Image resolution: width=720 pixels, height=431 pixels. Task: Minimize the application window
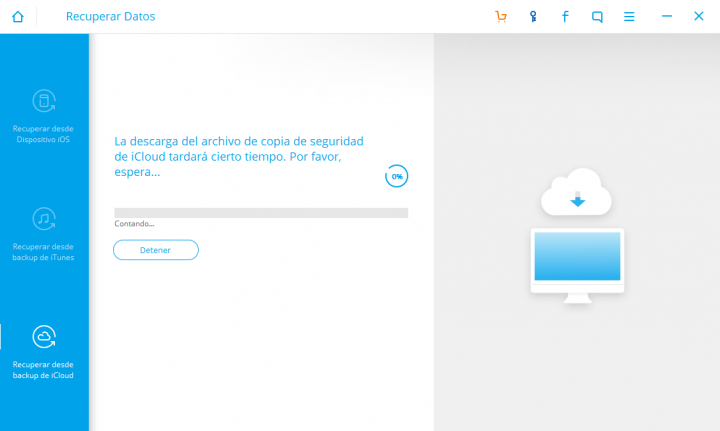pos(667,16)
